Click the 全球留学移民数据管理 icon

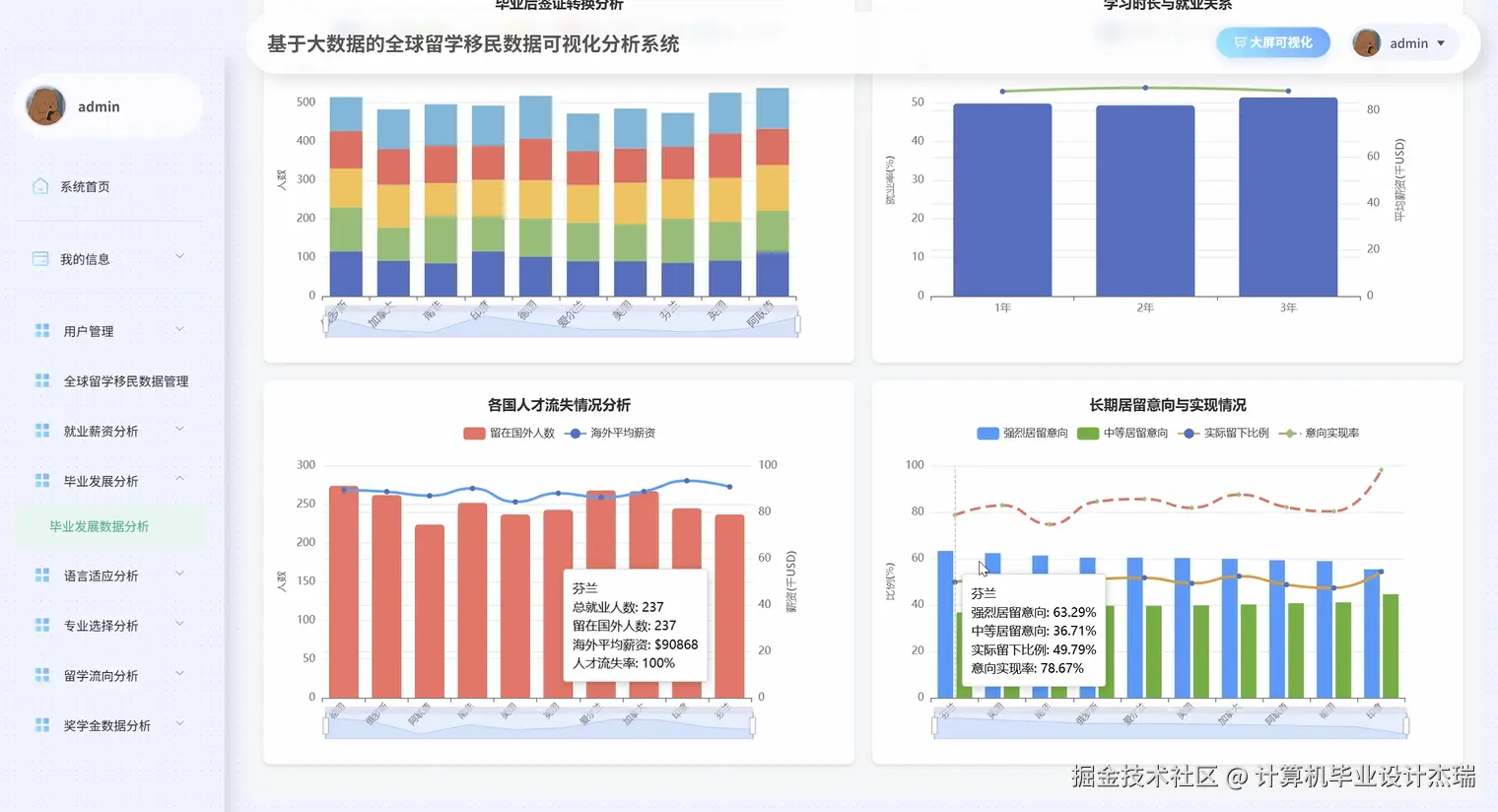pyautogui.click(x=41, y=380)
